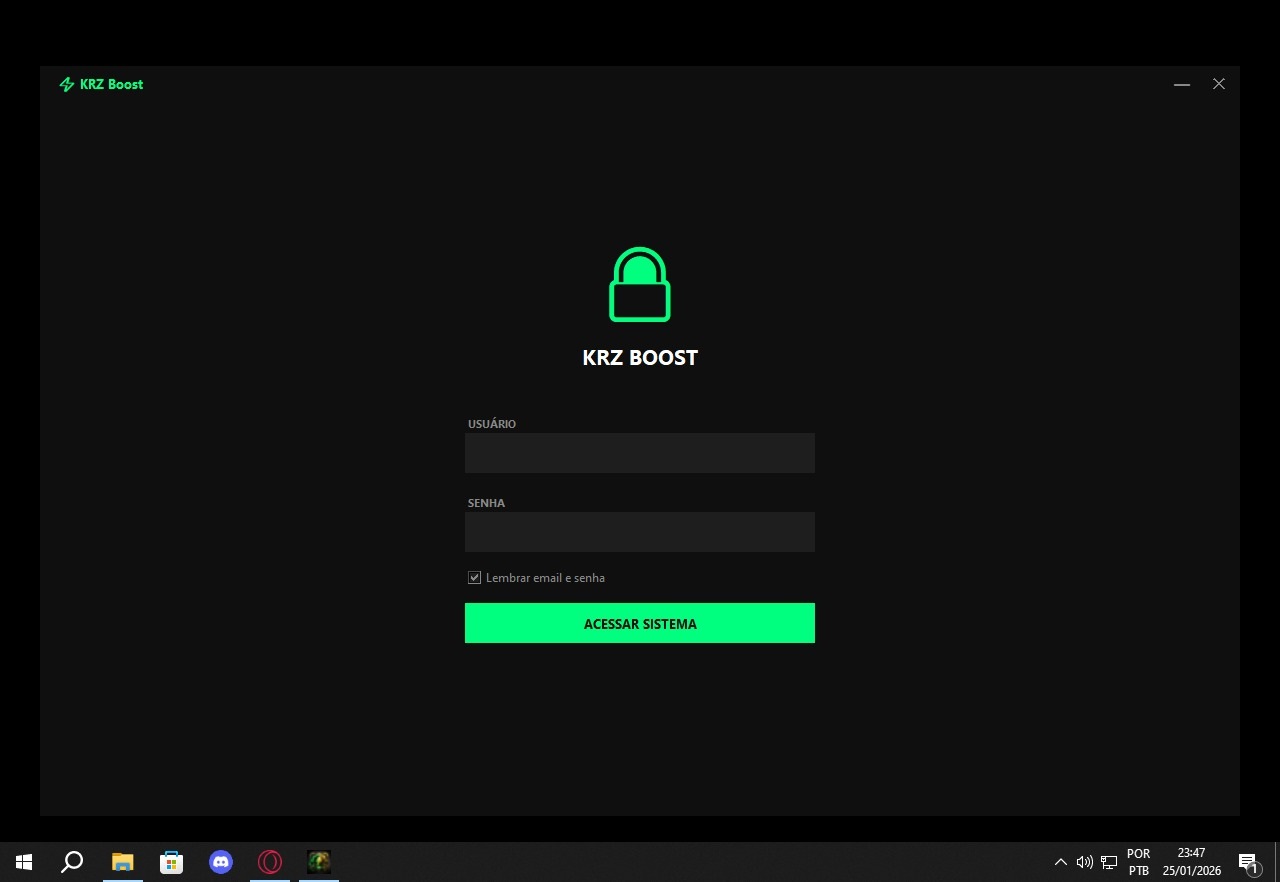The height and width of the screenshot is (882, 1280).
Task: Close the KRZ Boost window
Action: tap(1219, 85)
